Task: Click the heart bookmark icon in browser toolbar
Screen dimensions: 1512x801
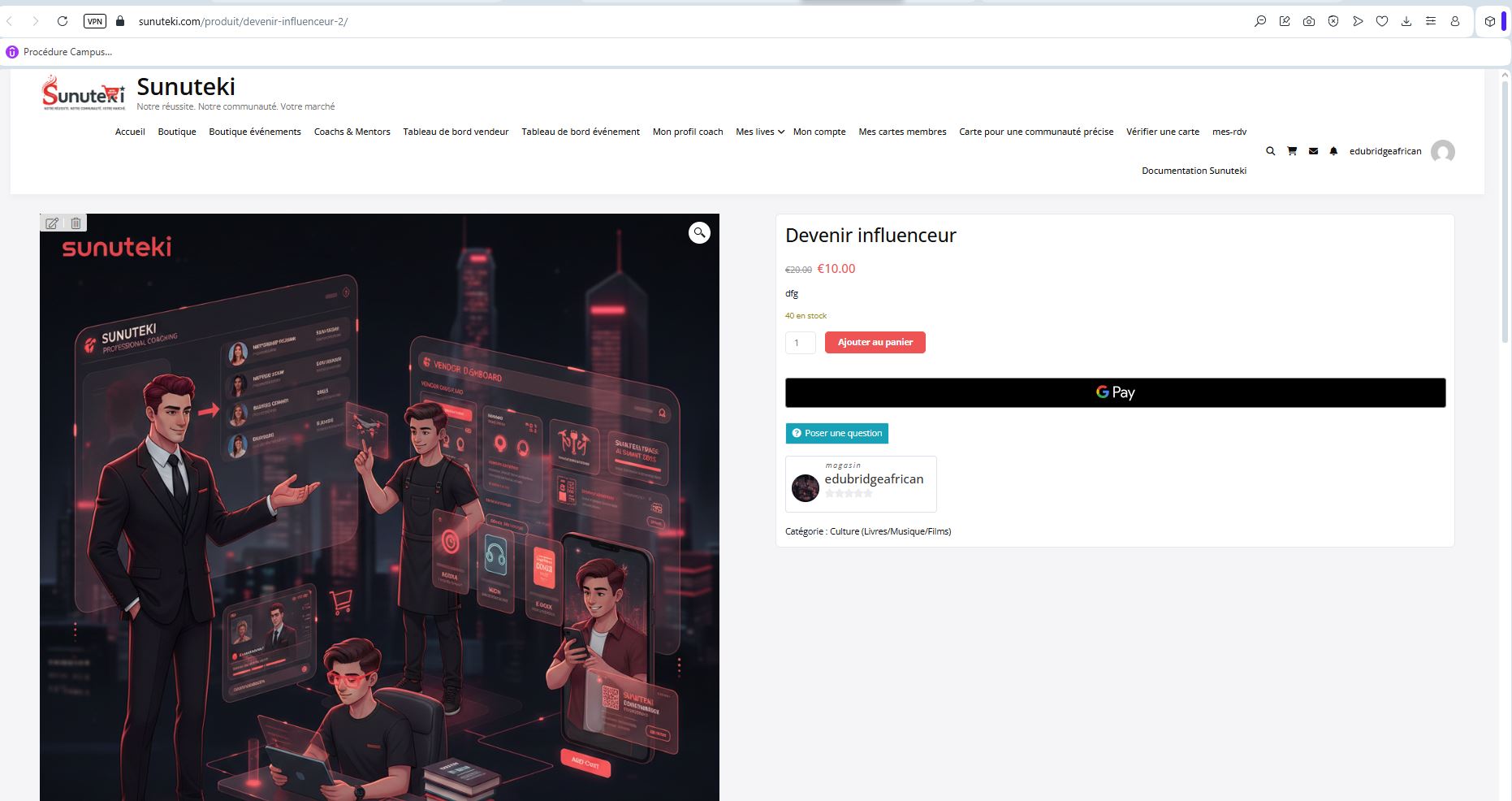Action: (1382, 21)
